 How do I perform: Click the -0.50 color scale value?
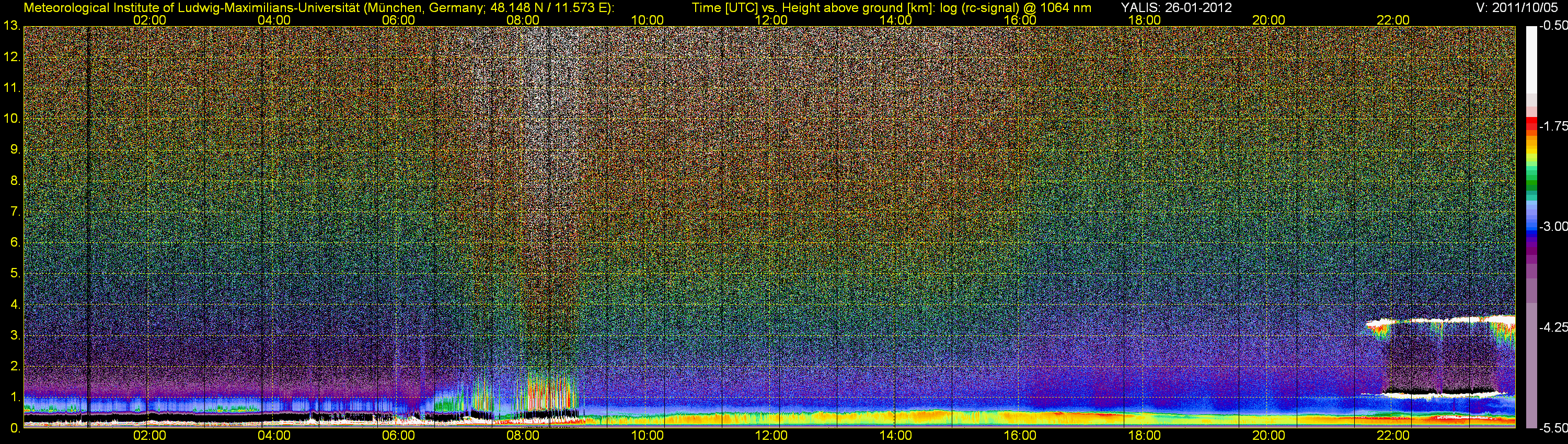tap(1553, 26)
